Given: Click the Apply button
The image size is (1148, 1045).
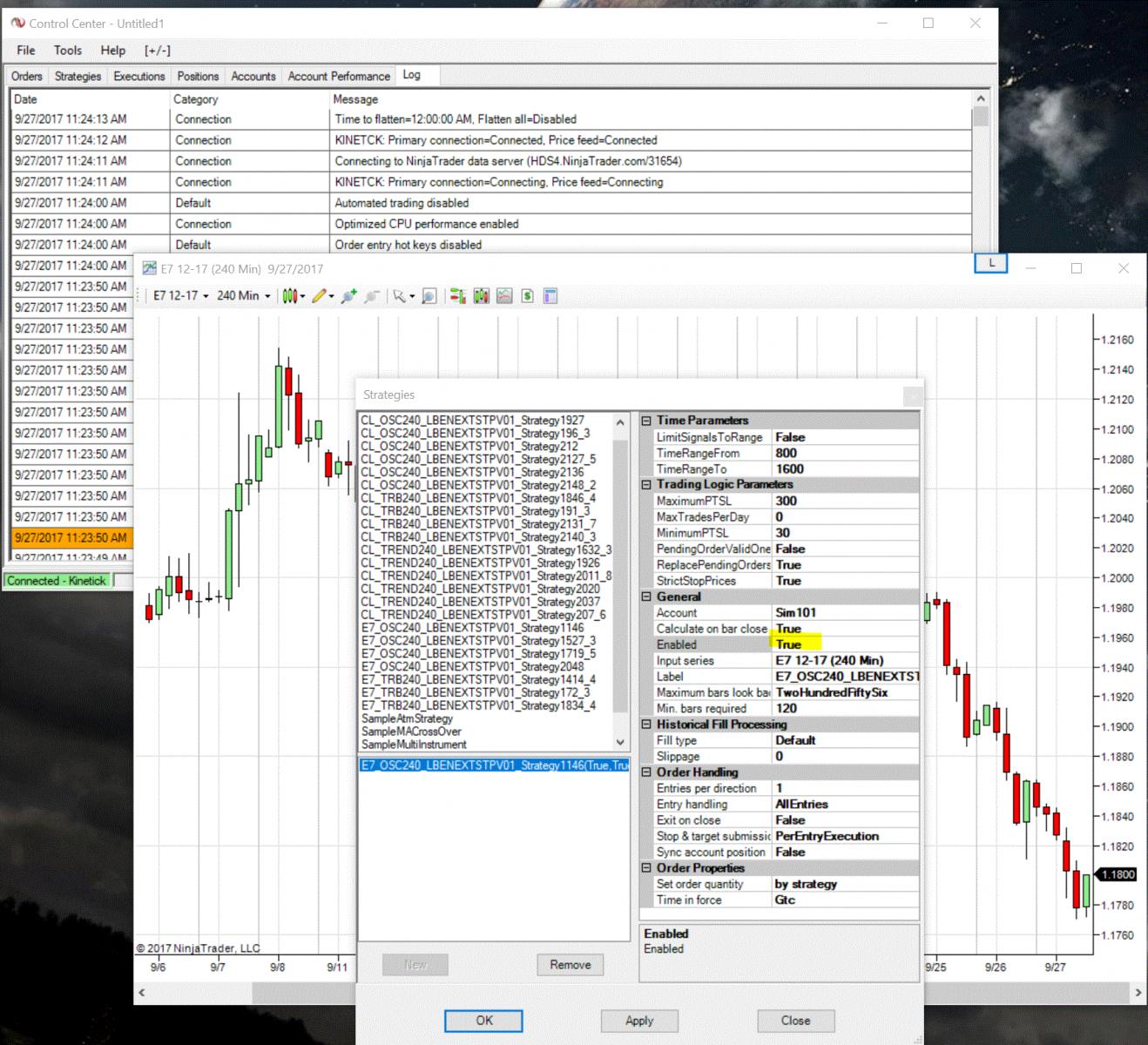Looking at the screenshot, I should click(639, 1021).
